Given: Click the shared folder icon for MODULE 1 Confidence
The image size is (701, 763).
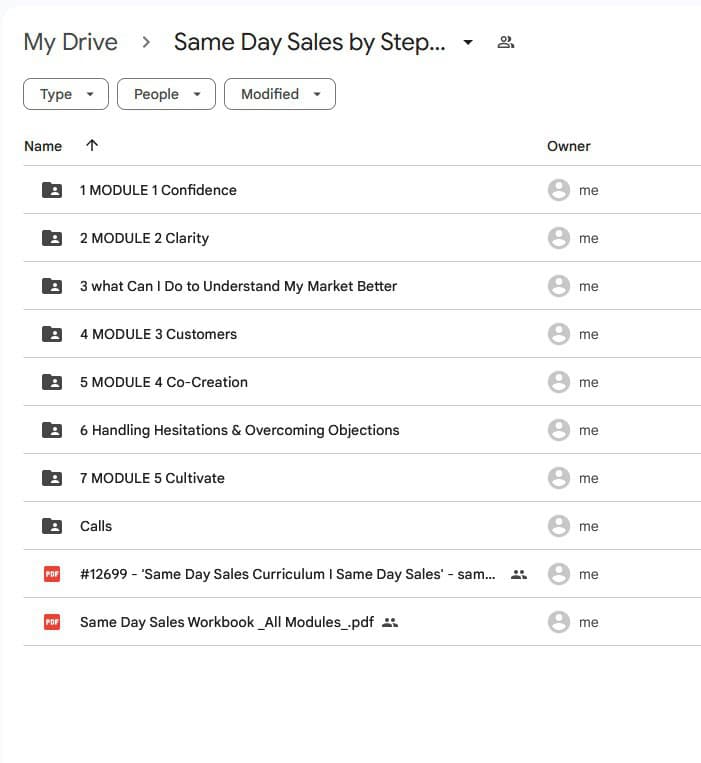Looking at the screenshot, I should pos(52,190).
